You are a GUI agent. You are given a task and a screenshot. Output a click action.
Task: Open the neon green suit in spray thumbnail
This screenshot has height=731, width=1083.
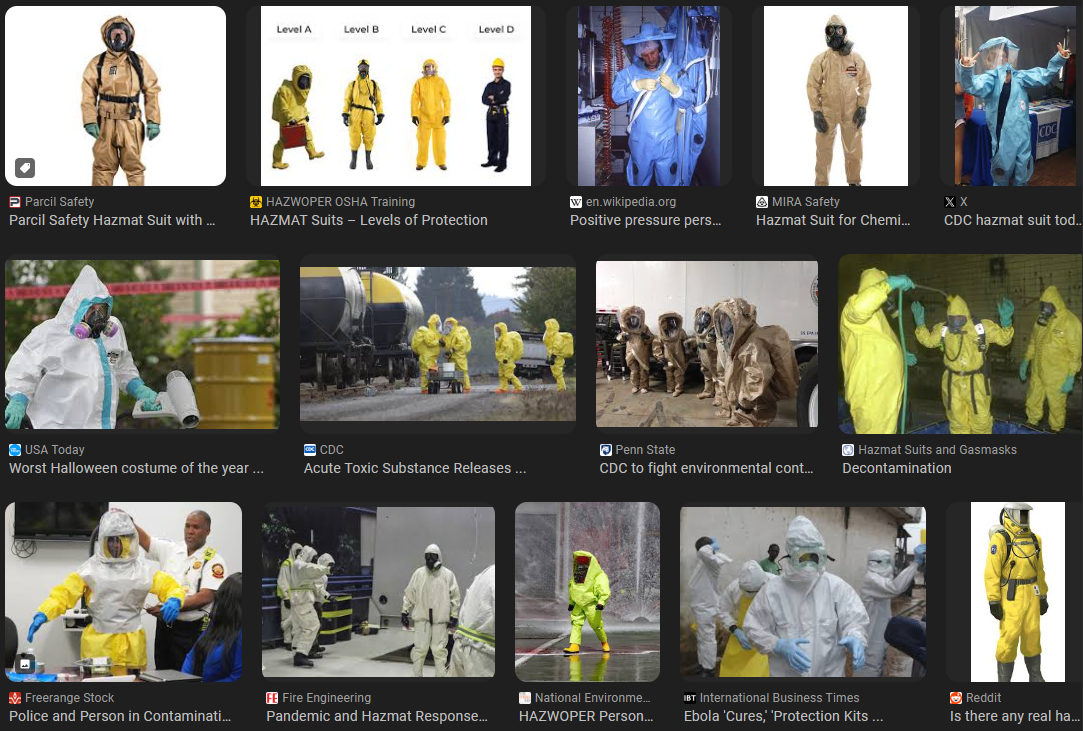point(588,592)
